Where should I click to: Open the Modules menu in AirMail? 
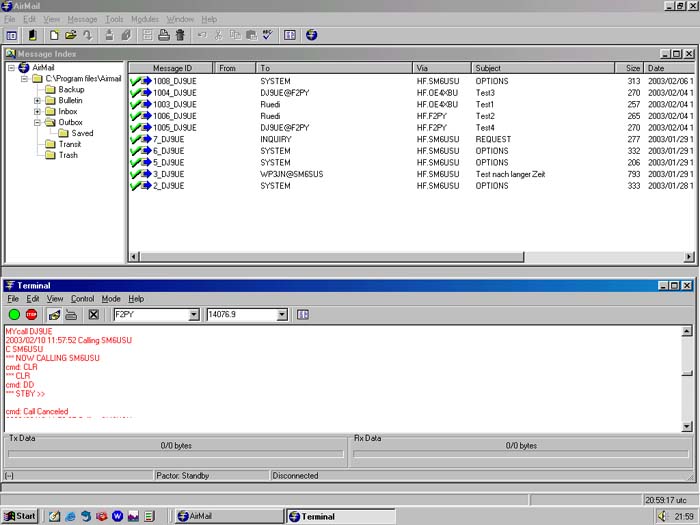click(145, 19)
